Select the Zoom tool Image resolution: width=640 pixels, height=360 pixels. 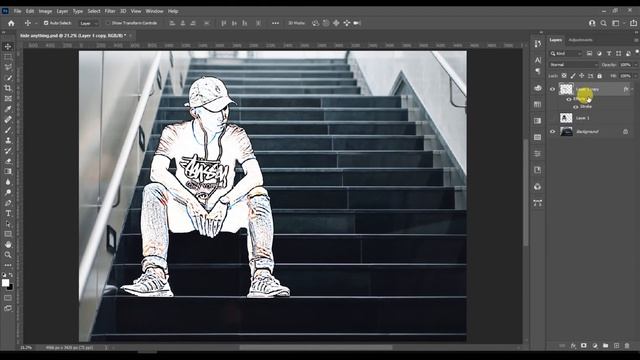pos(8,255)
